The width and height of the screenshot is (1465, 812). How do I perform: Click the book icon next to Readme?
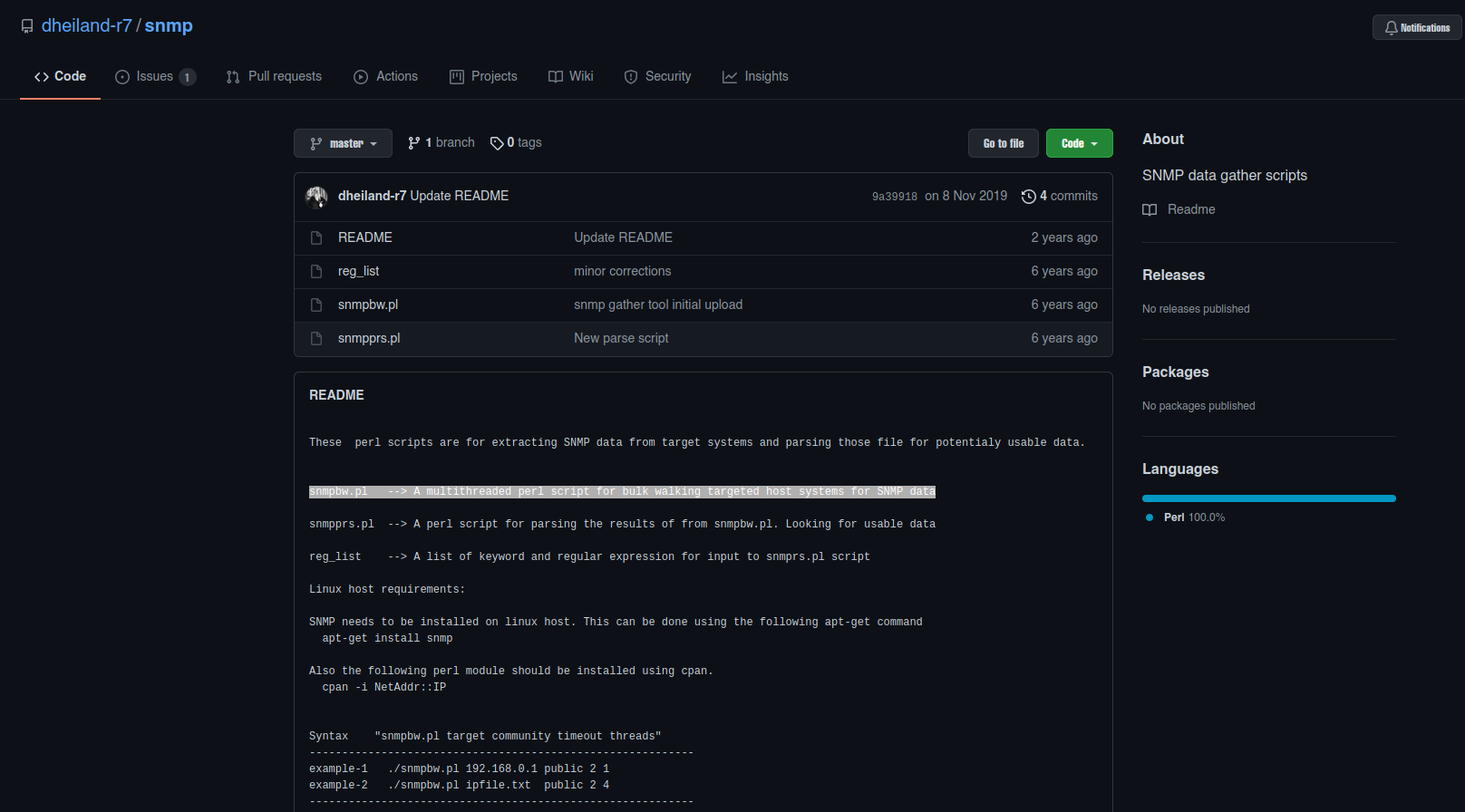(x=1150, y=210)
